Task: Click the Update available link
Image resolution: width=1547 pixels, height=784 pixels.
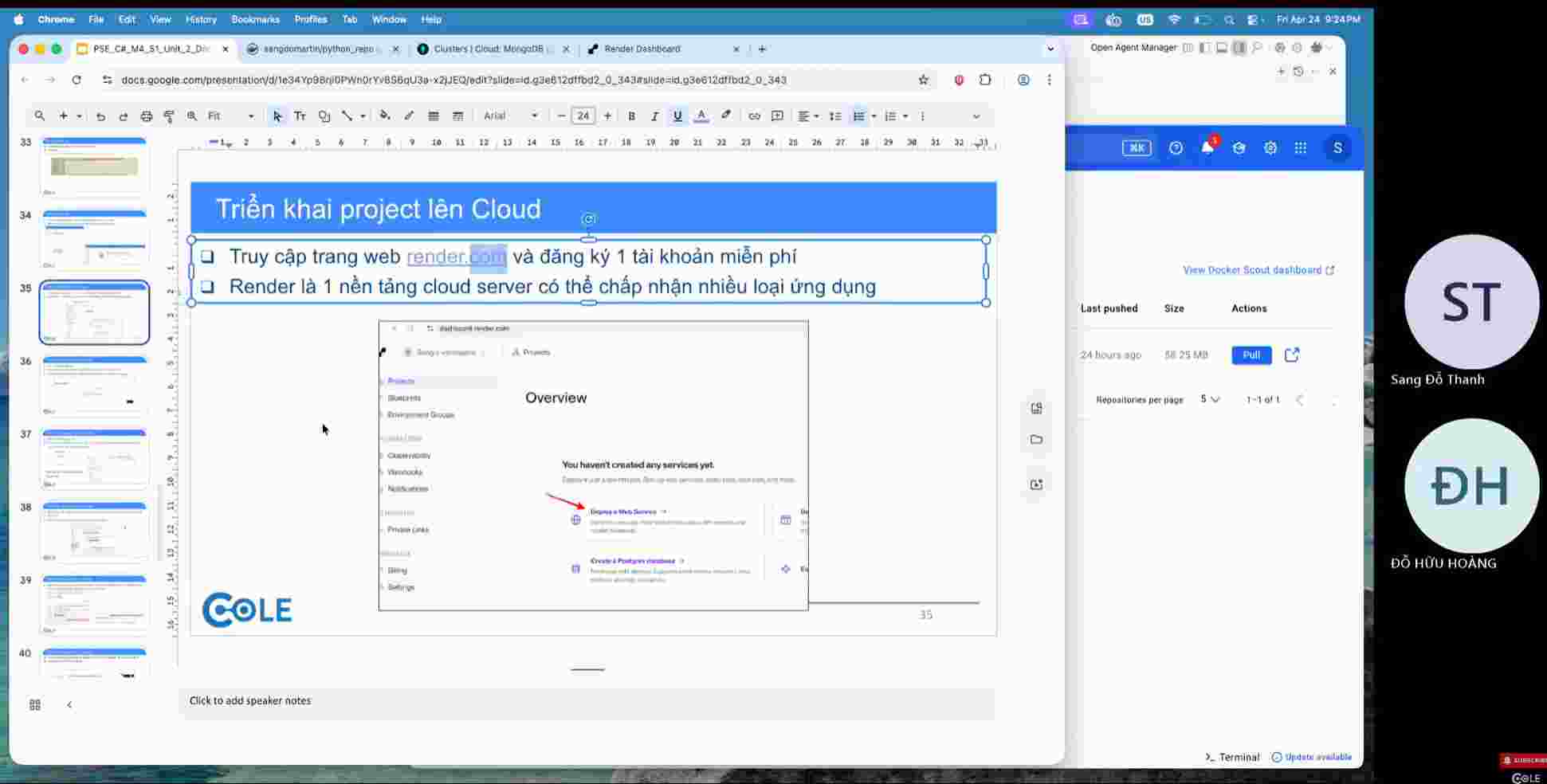Action: point(1312,758)
